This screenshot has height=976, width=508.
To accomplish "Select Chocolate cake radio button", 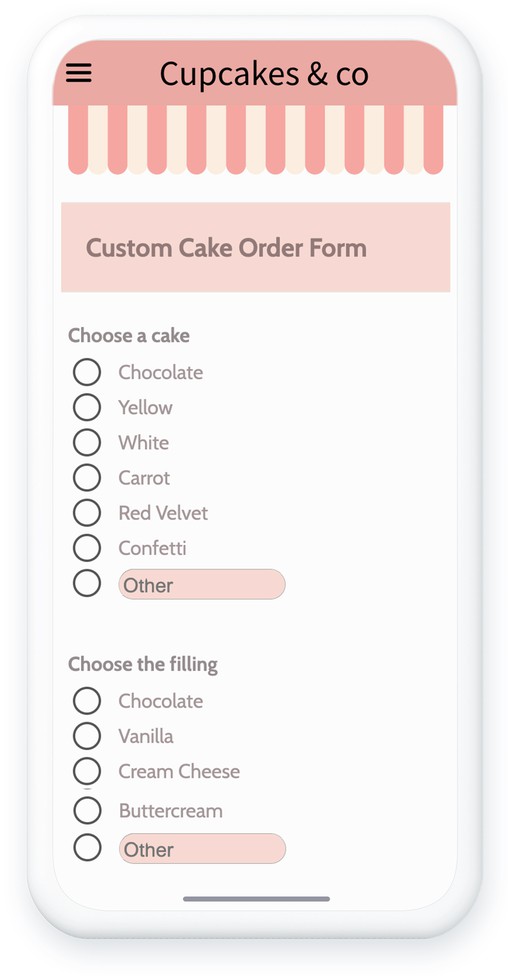I will tap(87, 372).
